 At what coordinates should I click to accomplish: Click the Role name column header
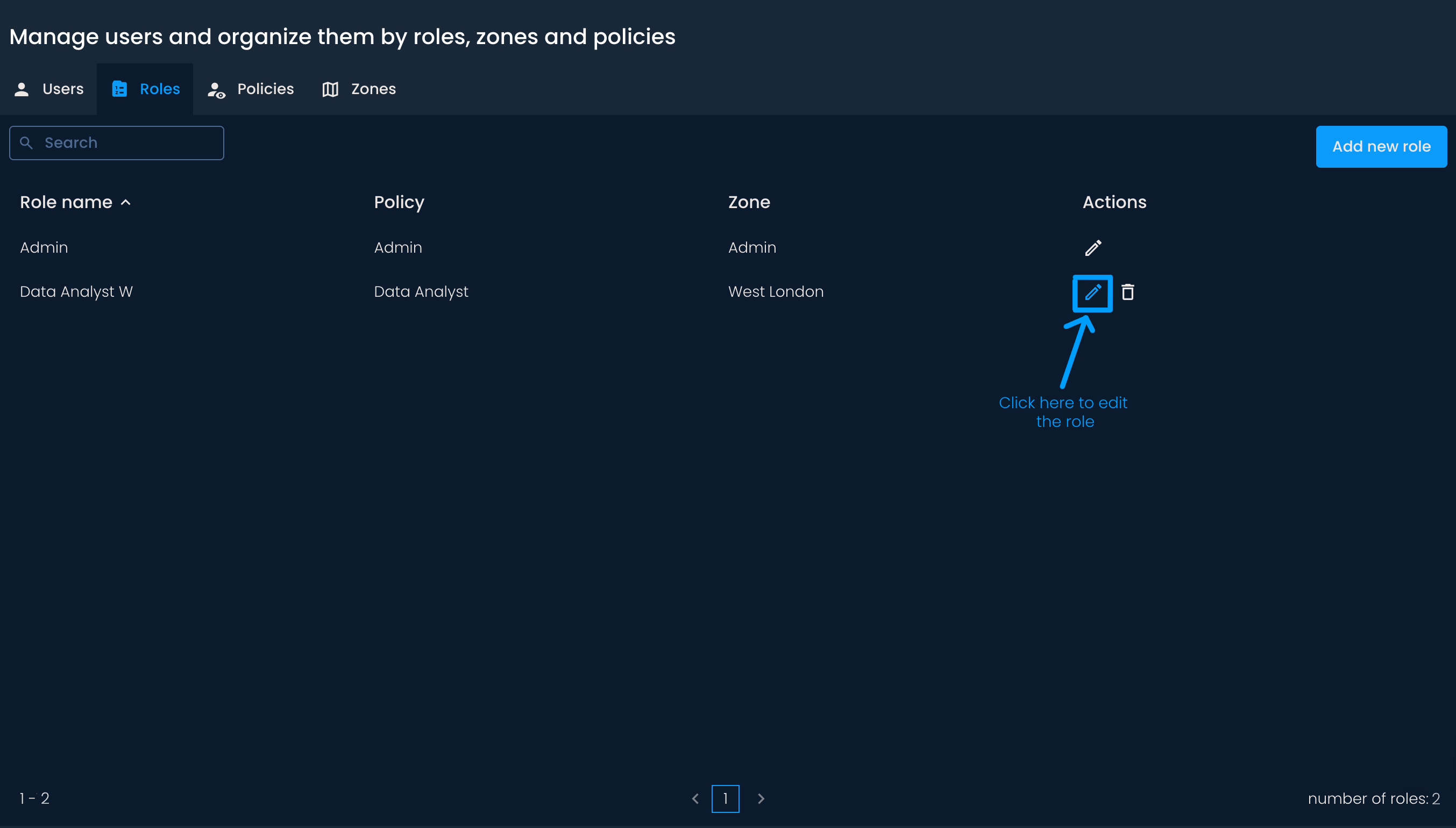click(66, 203)
